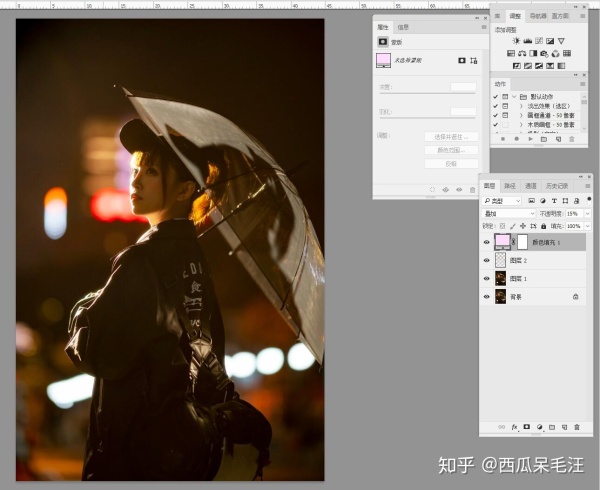600x490 pixels.
Task: Add a Levels adjustment (histogram icon)
Action: 528,41
